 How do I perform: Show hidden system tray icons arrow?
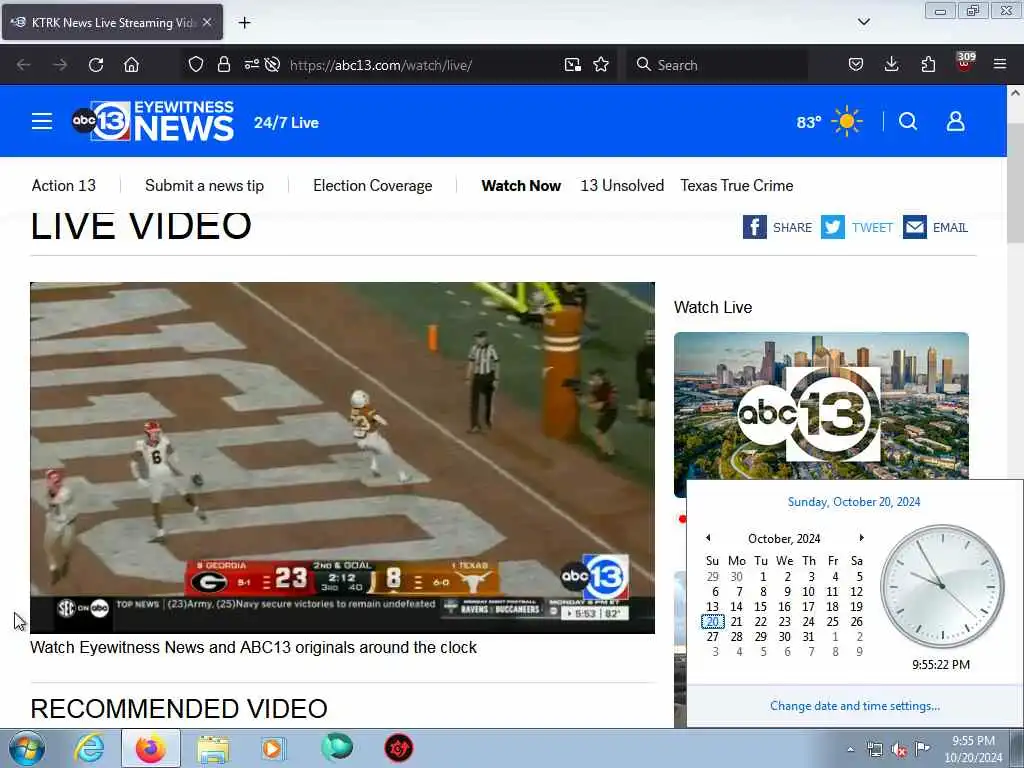pyautogui.click(x=850, y=749)
